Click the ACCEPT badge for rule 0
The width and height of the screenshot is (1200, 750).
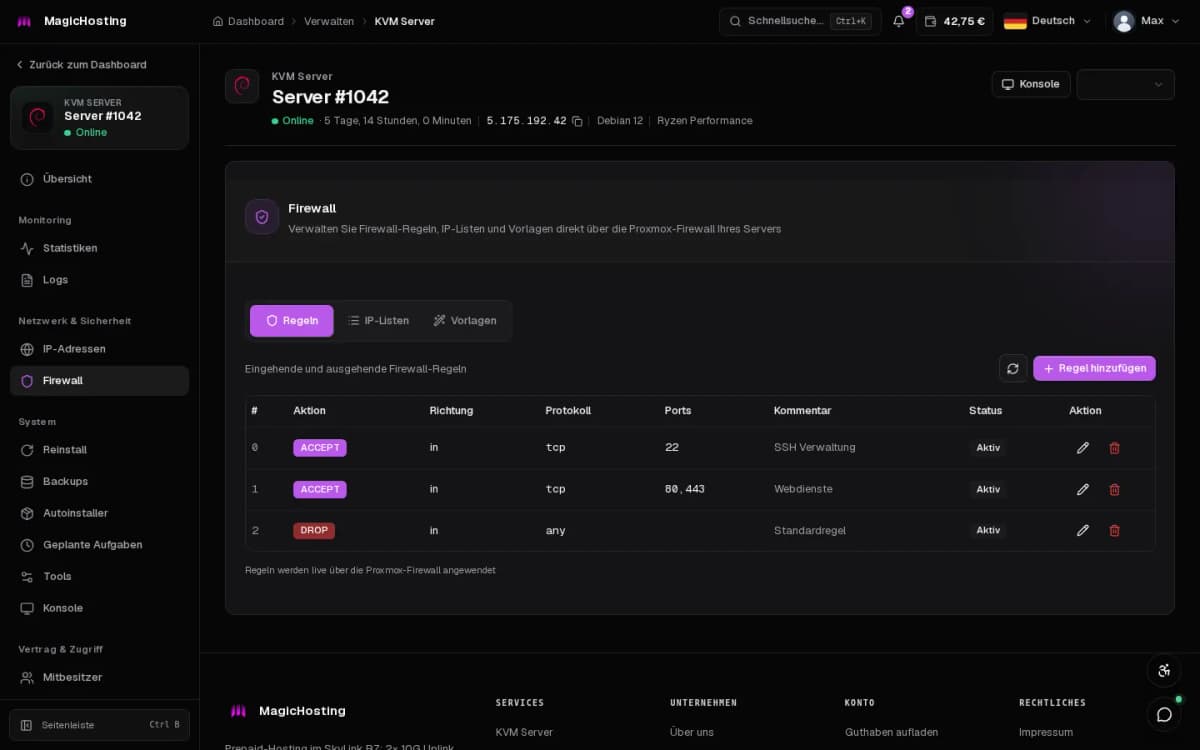(x=320, y=448)
